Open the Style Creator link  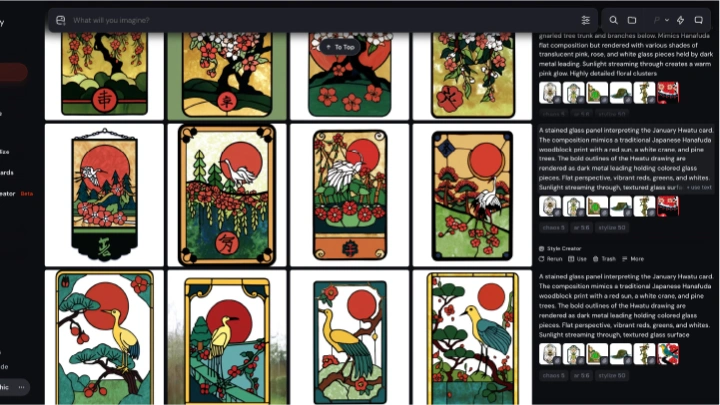click(560, 248)
